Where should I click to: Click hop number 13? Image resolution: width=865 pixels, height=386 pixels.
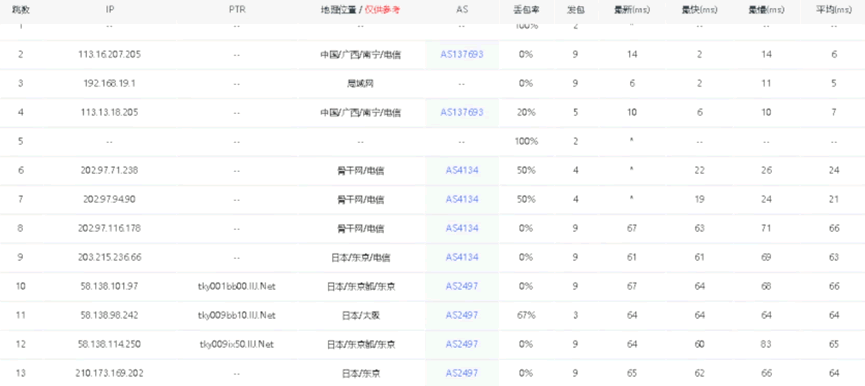pyautogui.click(x=20, y=373)
